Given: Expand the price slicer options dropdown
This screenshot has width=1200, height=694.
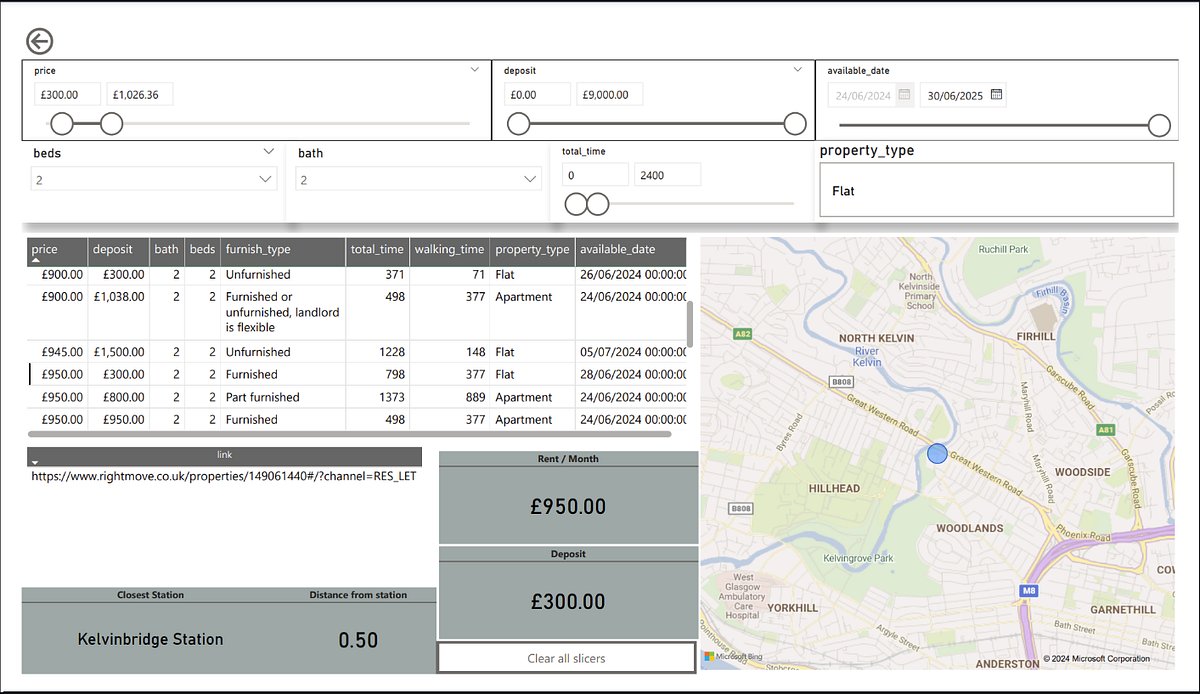Looking at the screenshot, I should click(474, 69).
